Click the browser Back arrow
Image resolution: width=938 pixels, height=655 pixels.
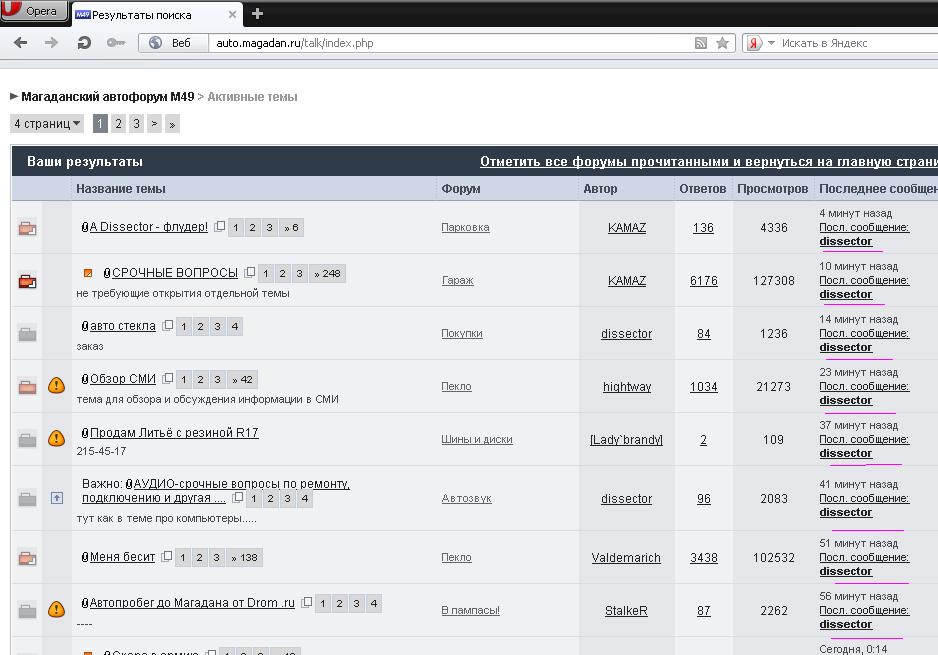[x=20, y=43]
